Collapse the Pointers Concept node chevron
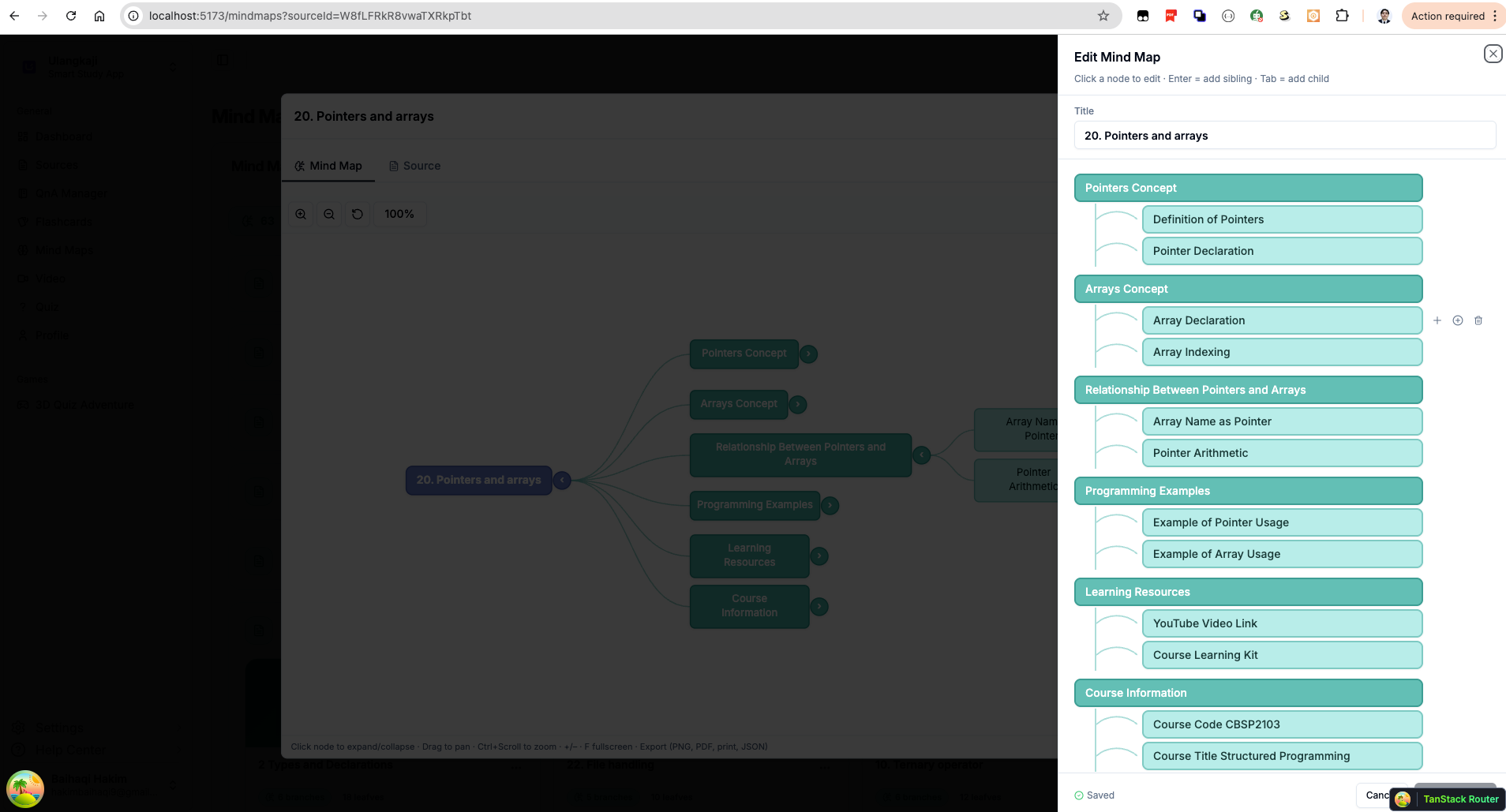This screenshot has width=1506, height=812. (x=808, y=354)
